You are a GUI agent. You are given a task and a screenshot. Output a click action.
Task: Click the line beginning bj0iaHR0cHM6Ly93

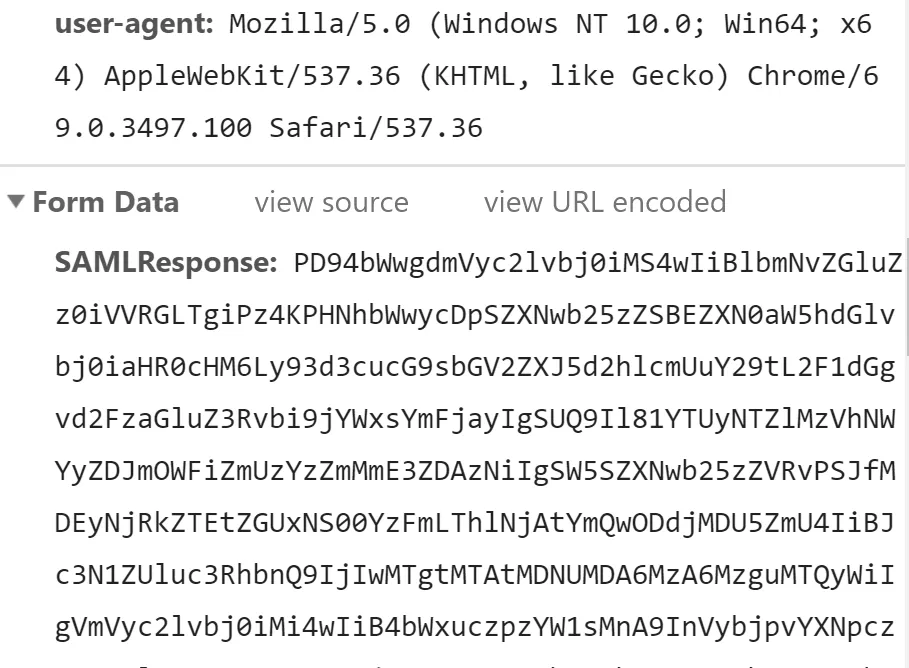(475, 368)
